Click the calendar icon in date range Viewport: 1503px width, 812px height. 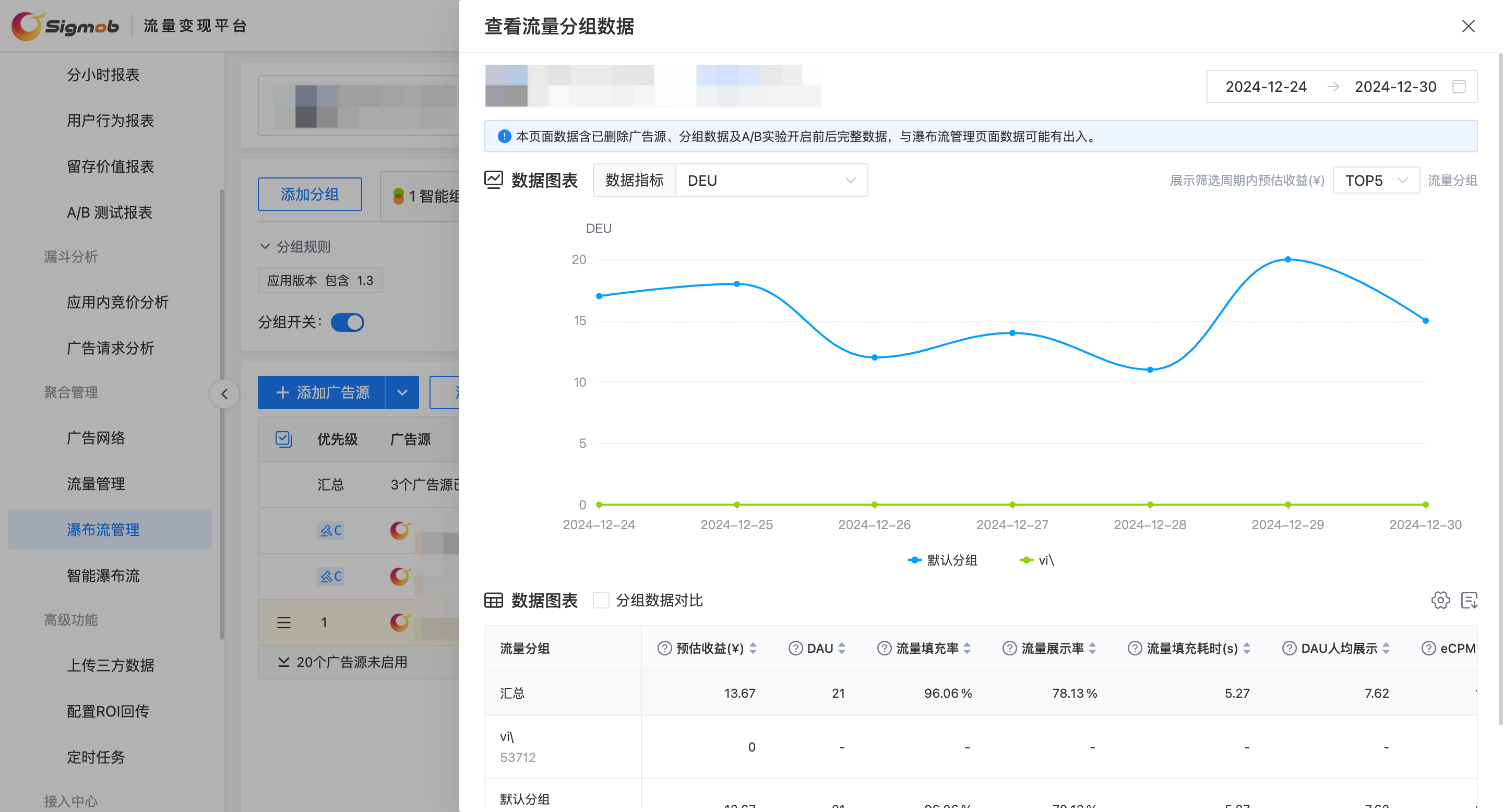[x=1459, y=87]
